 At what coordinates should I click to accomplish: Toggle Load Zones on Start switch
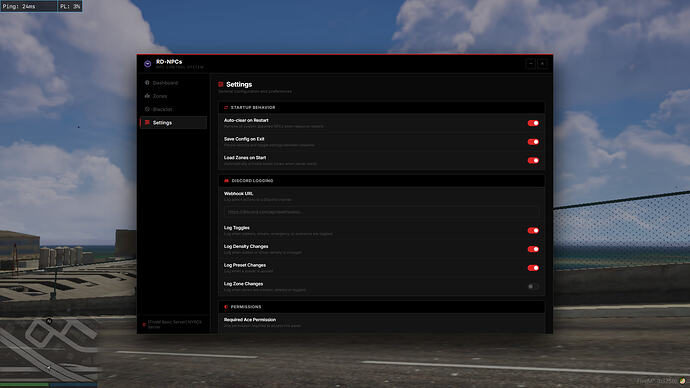click(533, 161)
